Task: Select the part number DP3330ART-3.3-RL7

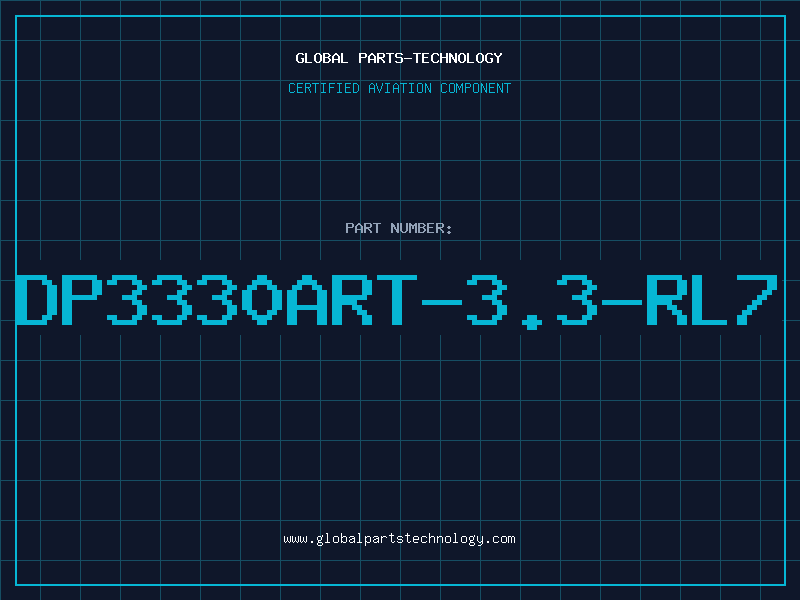Action: coord(397,302)
